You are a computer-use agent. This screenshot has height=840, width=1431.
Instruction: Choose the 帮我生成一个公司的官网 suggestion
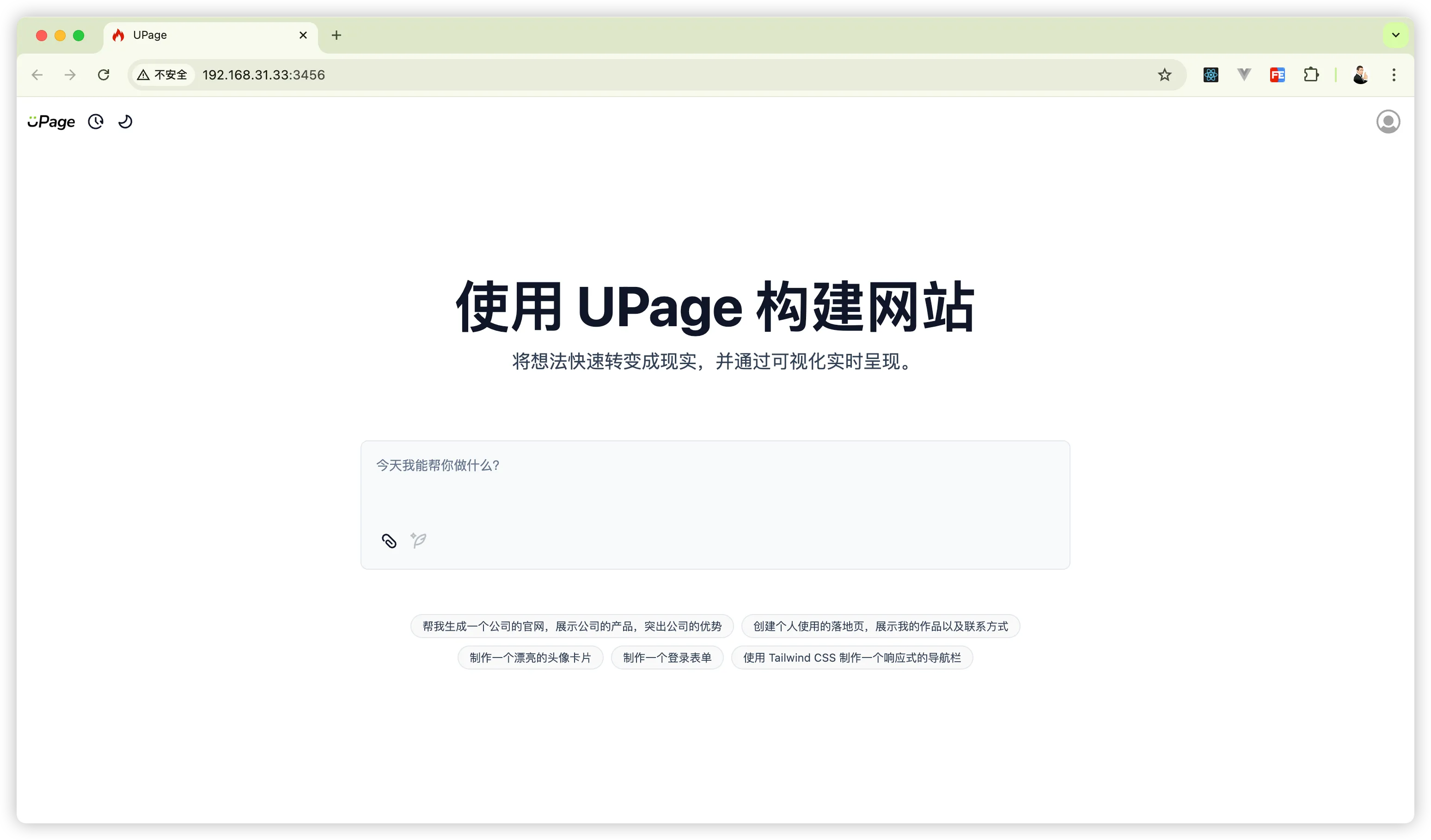pyautogui.click(x=572, y=626)
